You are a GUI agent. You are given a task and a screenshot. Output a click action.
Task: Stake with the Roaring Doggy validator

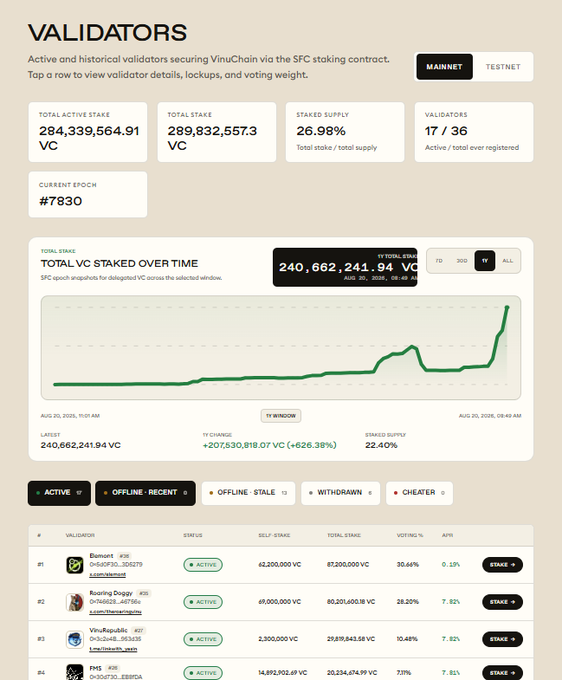pyautogui.click(x=502, y=602)
